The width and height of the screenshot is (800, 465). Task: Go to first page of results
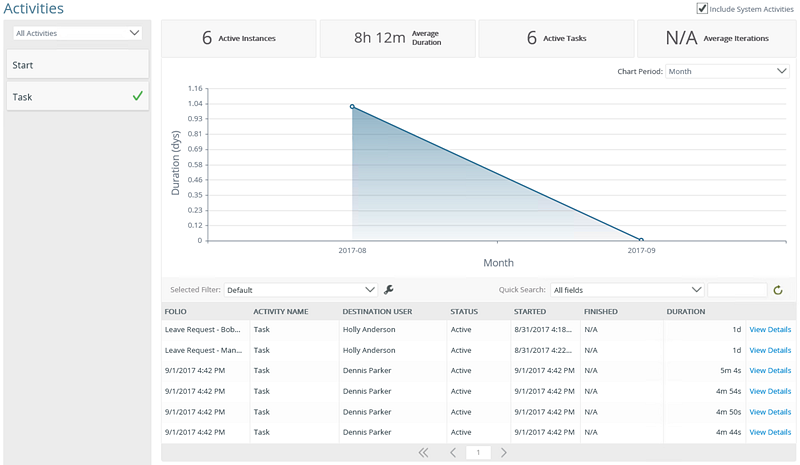pos(423,453)
